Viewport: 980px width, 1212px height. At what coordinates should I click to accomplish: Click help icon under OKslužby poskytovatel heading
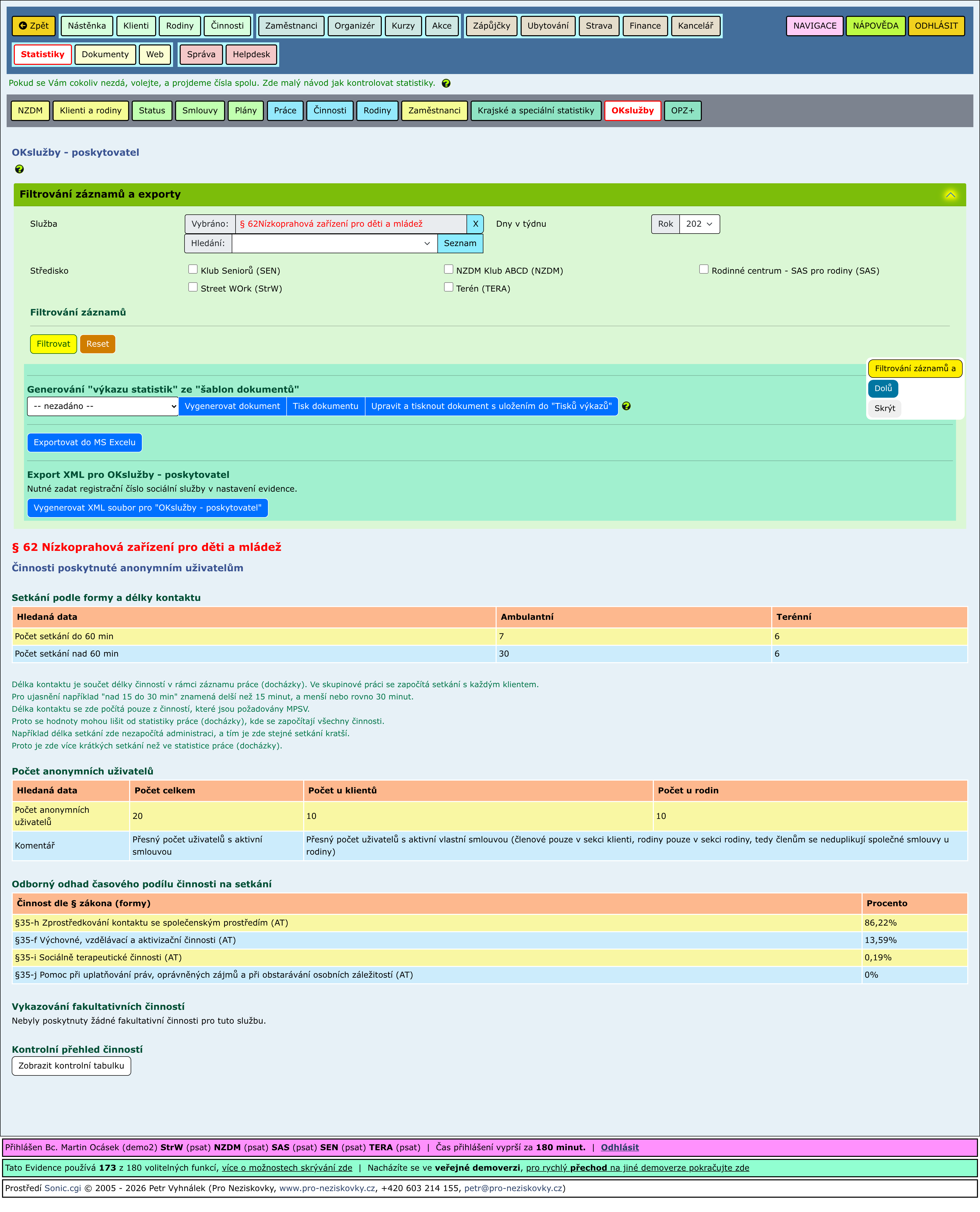pos(19,169)
